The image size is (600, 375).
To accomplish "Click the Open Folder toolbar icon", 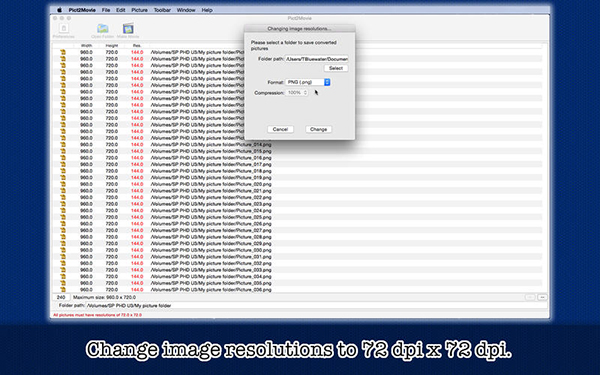I will pyautogui.click(x=103, y=29).
